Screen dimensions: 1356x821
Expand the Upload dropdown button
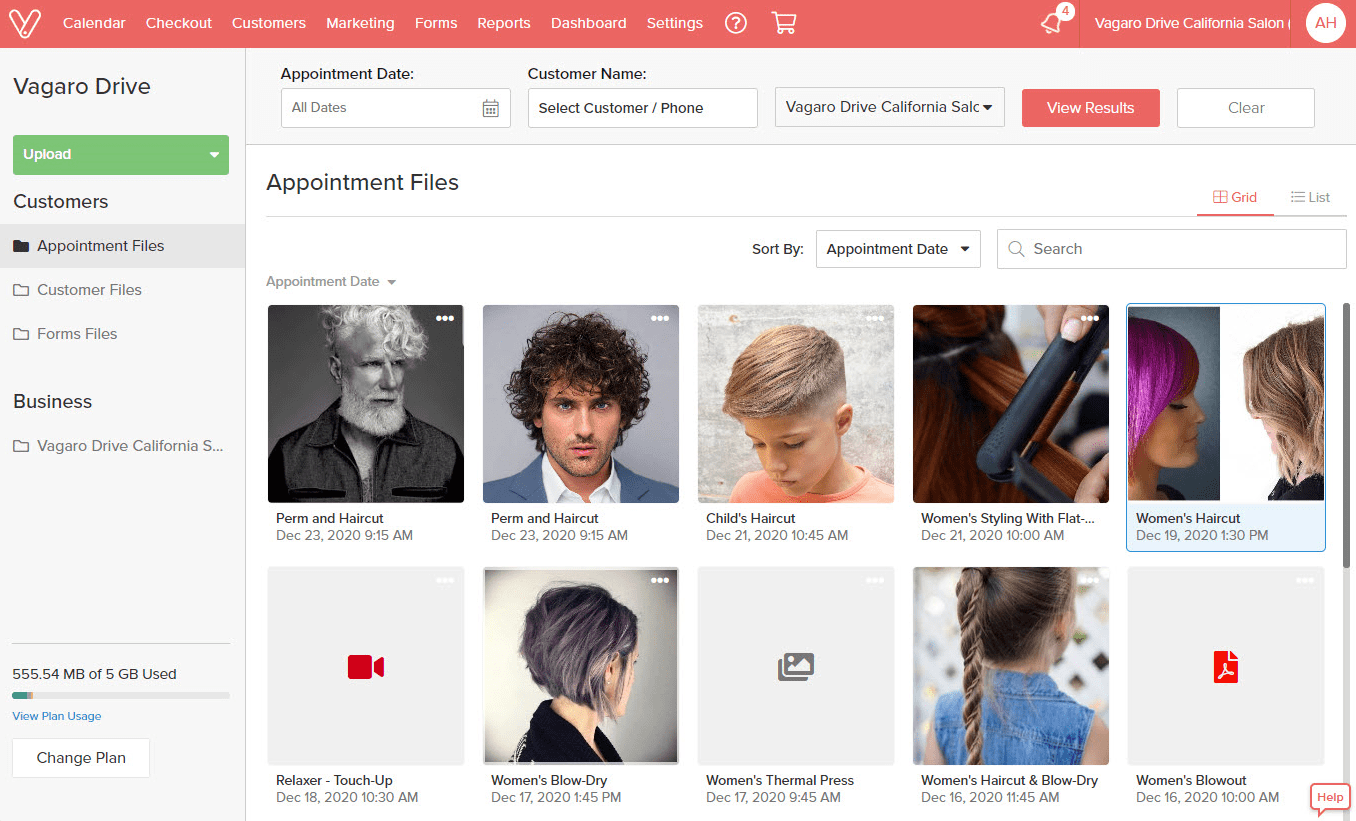121,155
